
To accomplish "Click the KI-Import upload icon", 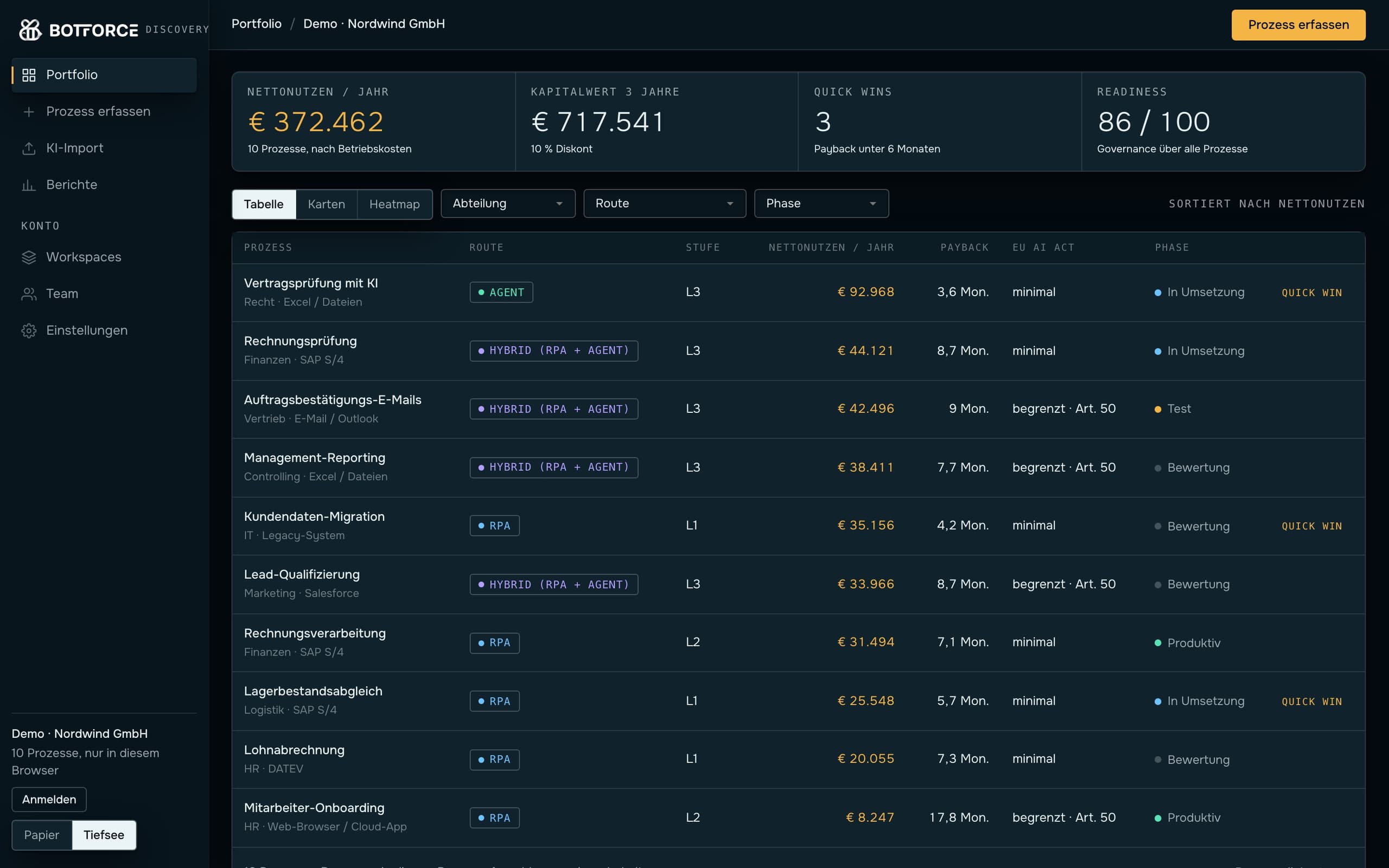I will (x=29, y=148).
